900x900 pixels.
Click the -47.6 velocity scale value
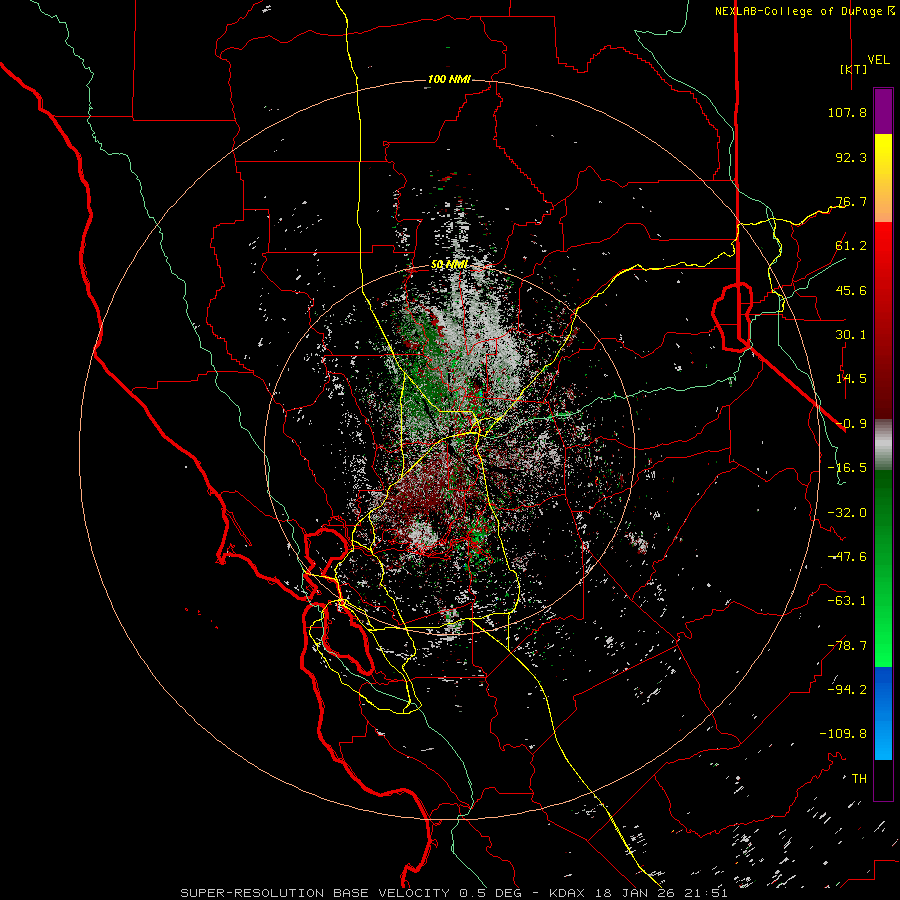coord(847,557)
